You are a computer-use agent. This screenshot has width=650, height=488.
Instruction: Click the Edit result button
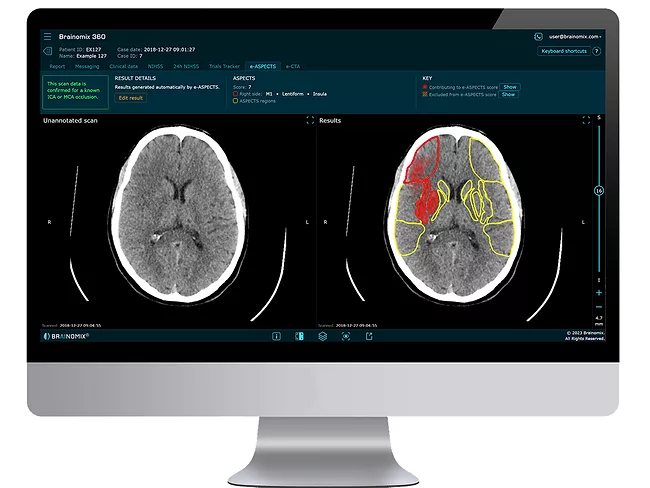click(x=131, y=98)
